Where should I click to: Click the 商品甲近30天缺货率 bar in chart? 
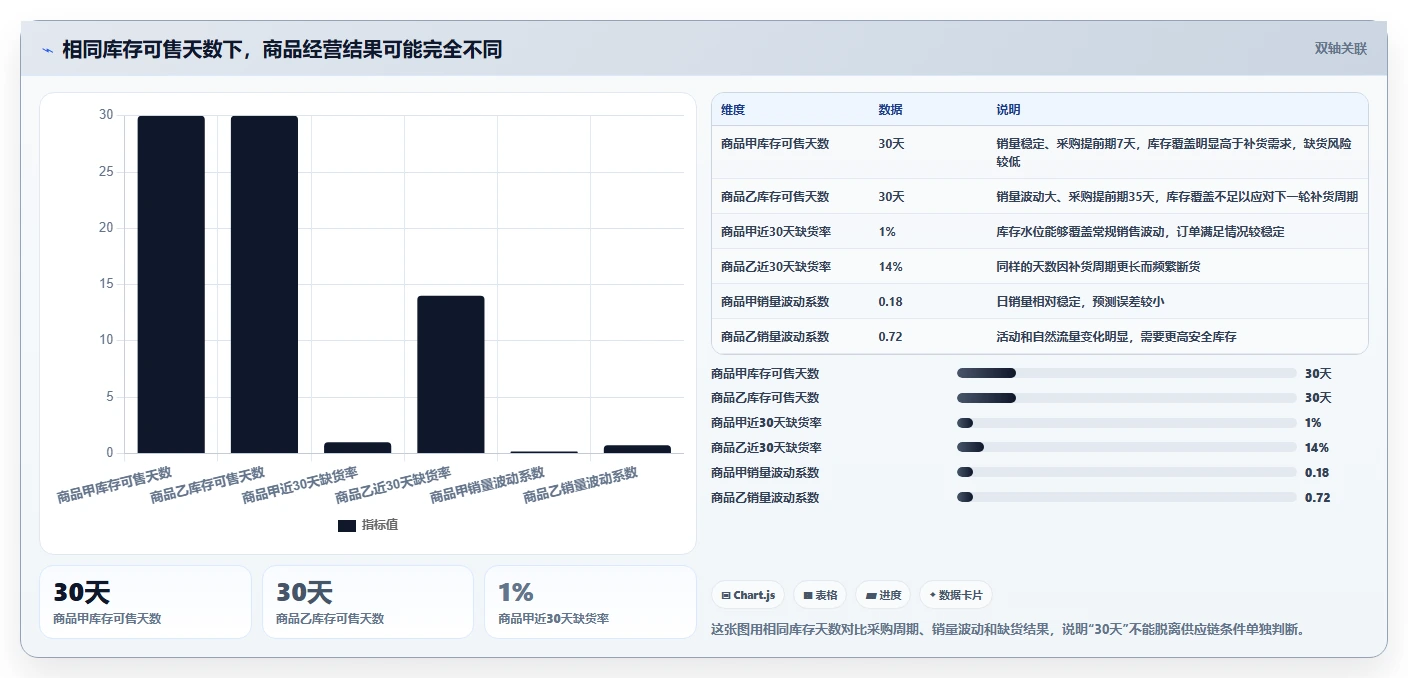point(358,448)
